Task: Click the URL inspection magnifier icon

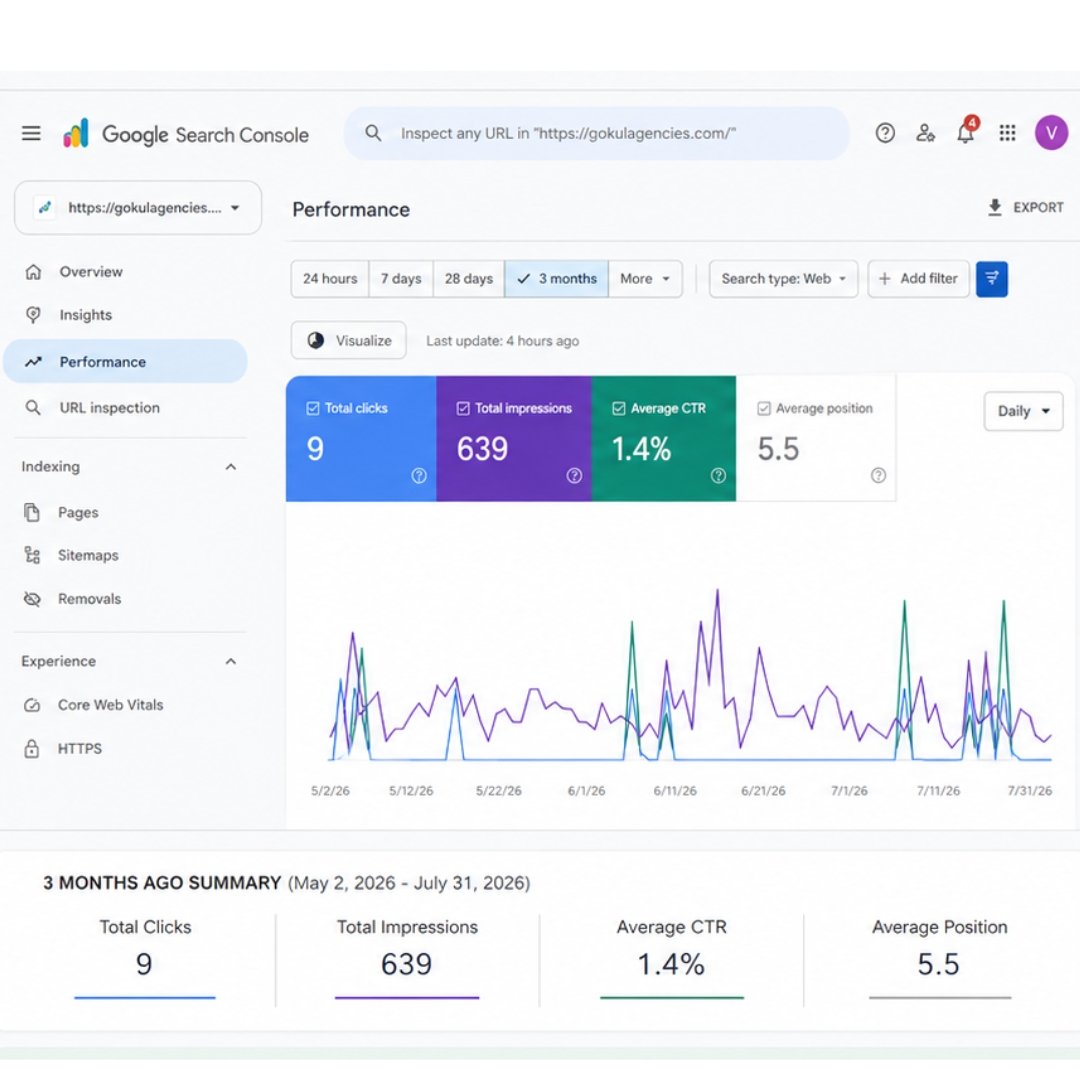Action: [32, 408]
